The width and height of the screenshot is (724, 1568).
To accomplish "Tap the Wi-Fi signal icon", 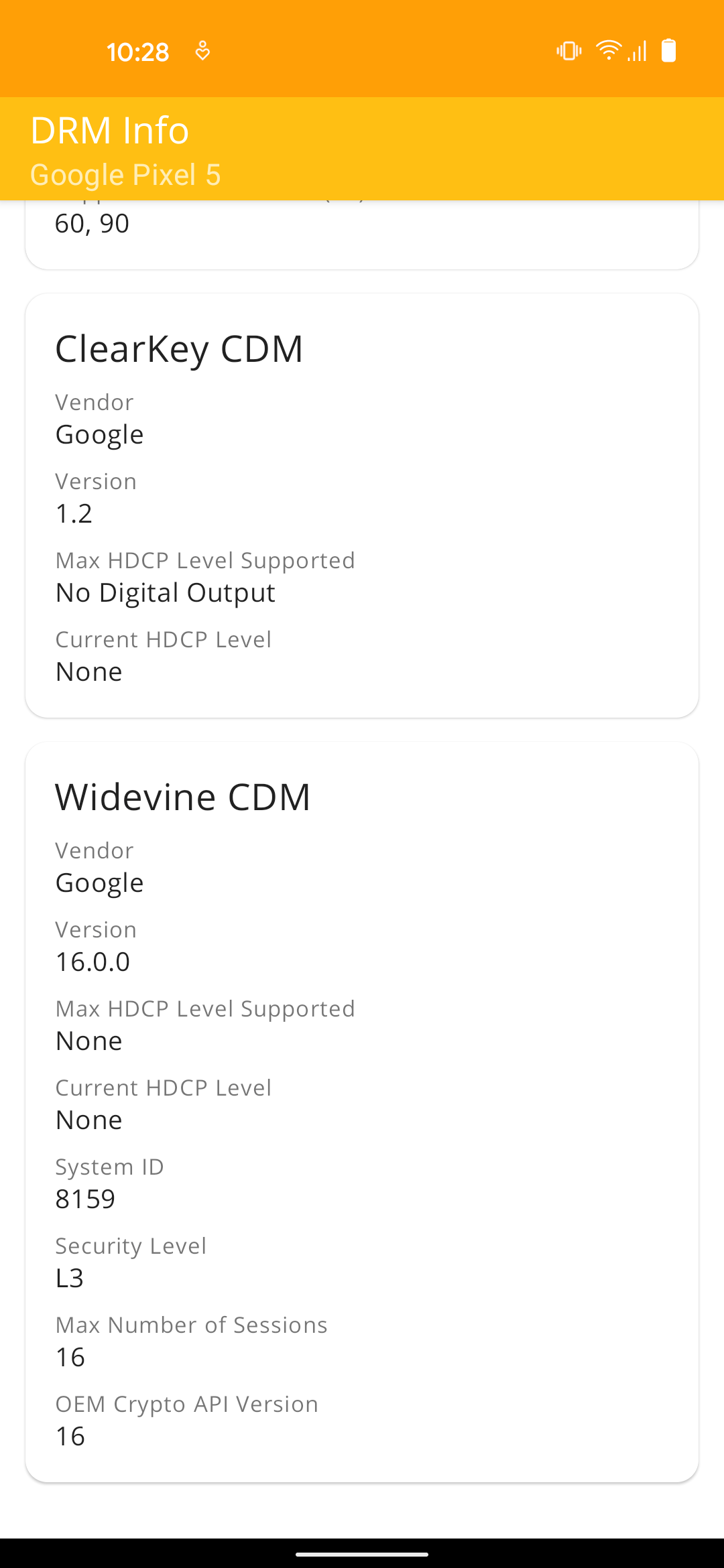I will (x=609, y=50).
